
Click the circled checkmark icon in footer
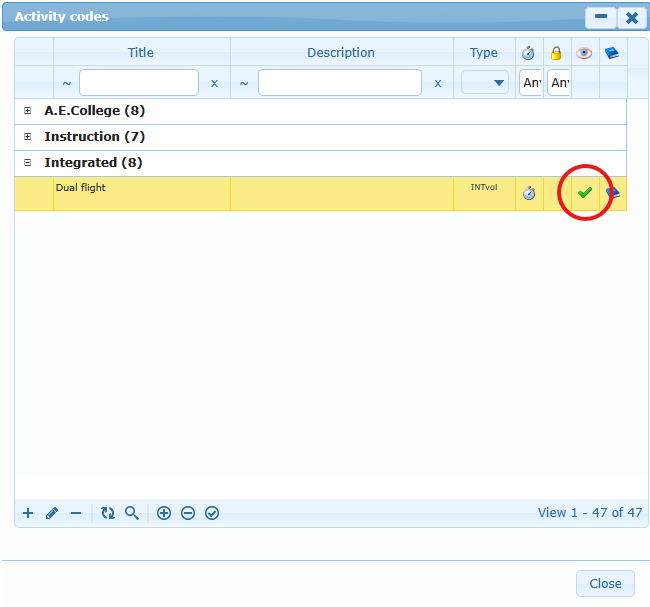coord(212,513)
